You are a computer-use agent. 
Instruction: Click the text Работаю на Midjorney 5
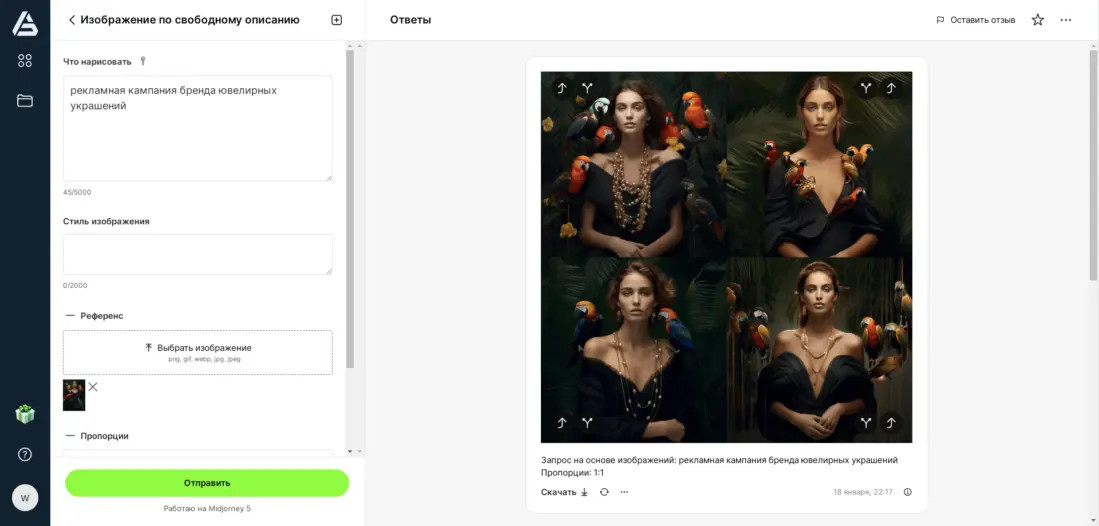click(207, 508)
